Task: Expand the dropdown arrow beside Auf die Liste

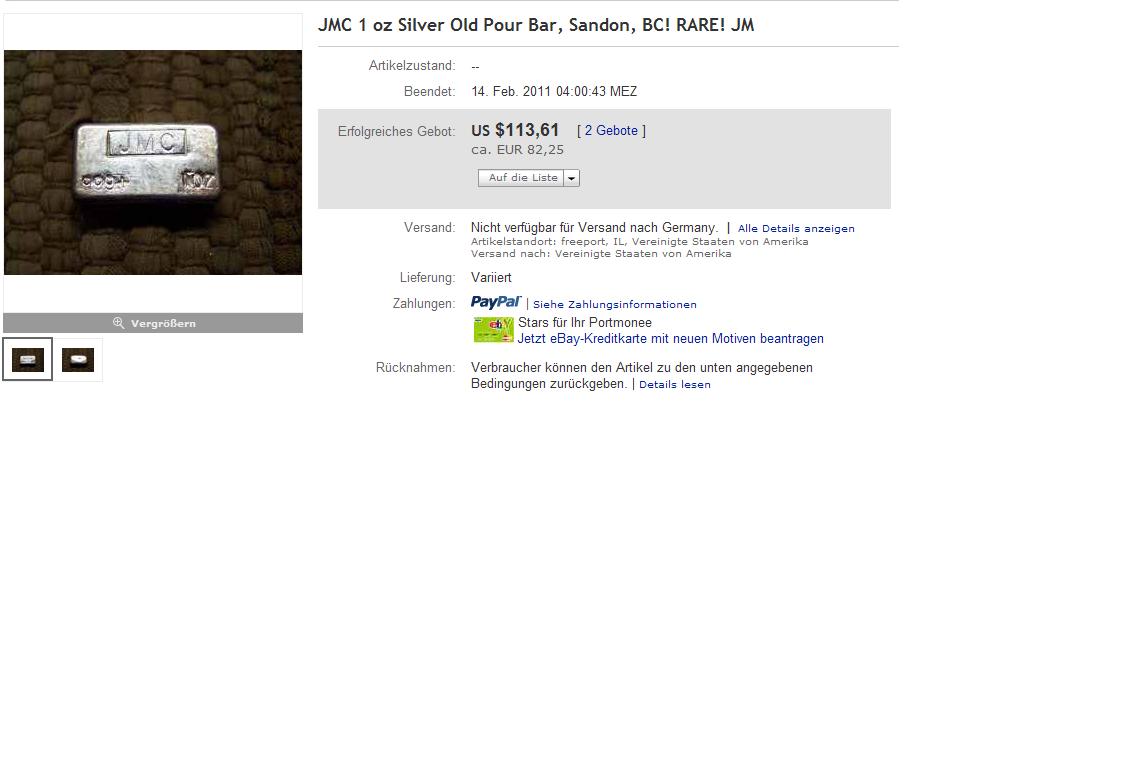Action: (572, 178)
